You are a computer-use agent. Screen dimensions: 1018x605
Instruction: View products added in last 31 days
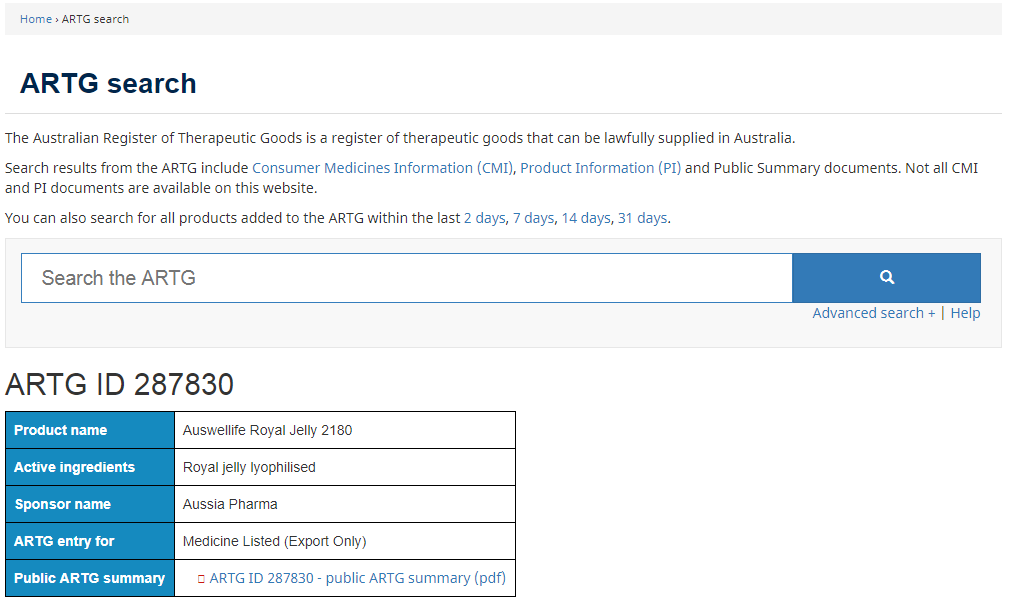(x=642, y=218)
